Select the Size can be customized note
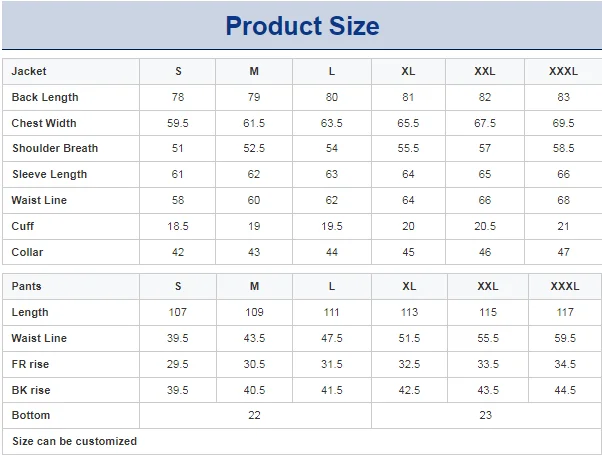 [74, 441]
